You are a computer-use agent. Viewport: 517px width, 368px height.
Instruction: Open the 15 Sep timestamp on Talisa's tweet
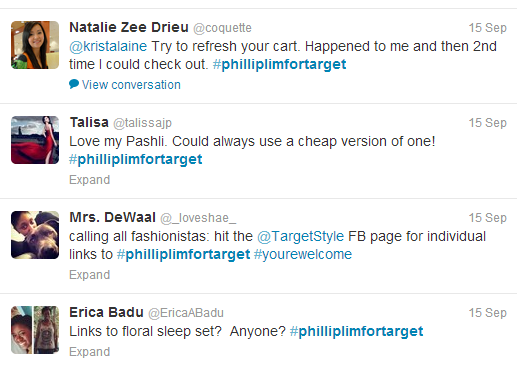[x=488, y=123]
